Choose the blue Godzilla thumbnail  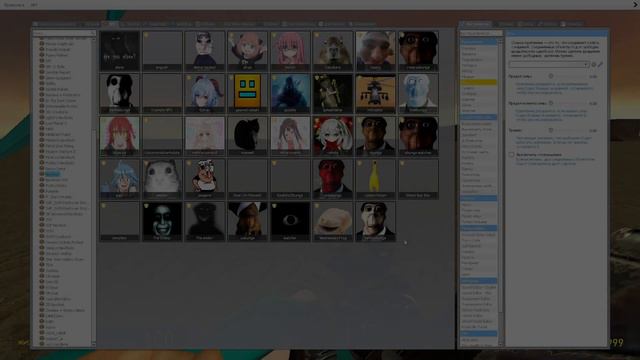point(290,93)
